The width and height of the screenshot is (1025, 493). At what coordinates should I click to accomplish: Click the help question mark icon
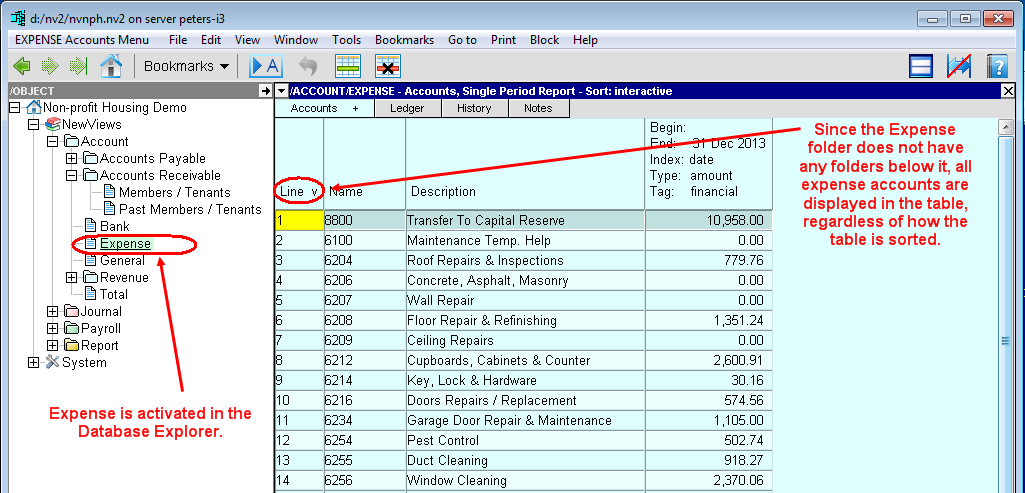[996, 66]
